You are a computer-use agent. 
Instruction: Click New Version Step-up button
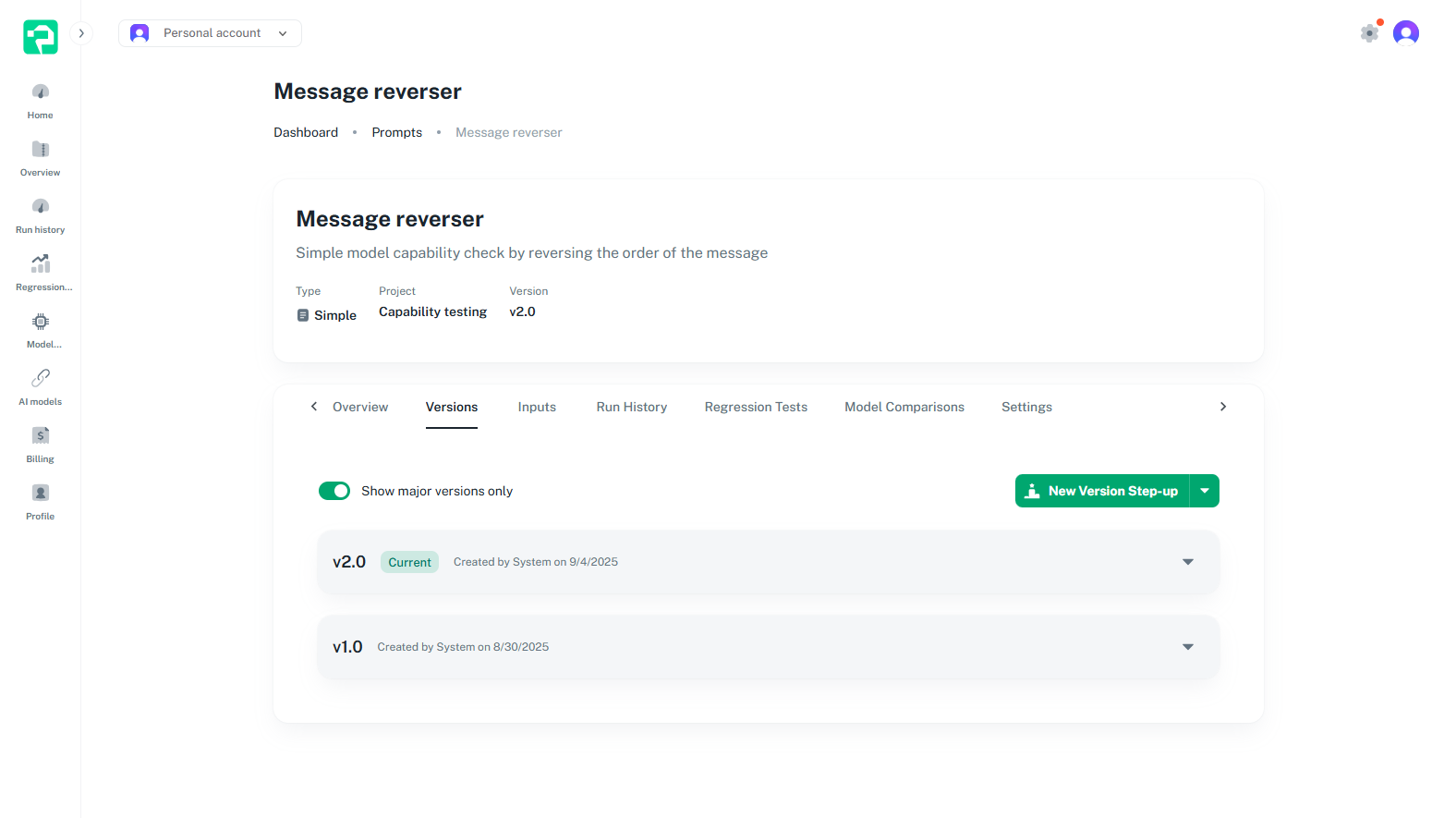click(1102, 491)
